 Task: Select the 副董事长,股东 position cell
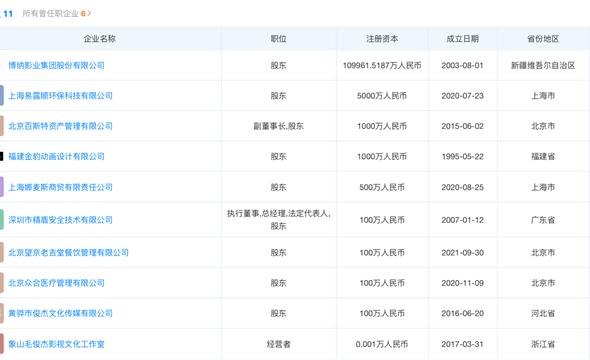point(278,126)
